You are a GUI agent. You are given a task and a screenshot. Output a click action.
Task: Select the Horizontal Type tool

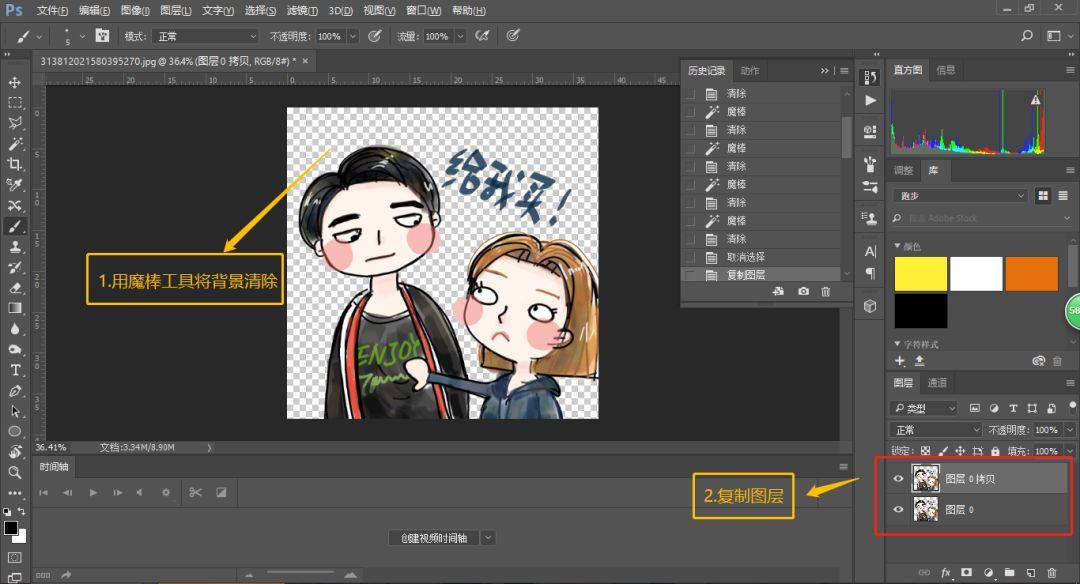[14, 371]
